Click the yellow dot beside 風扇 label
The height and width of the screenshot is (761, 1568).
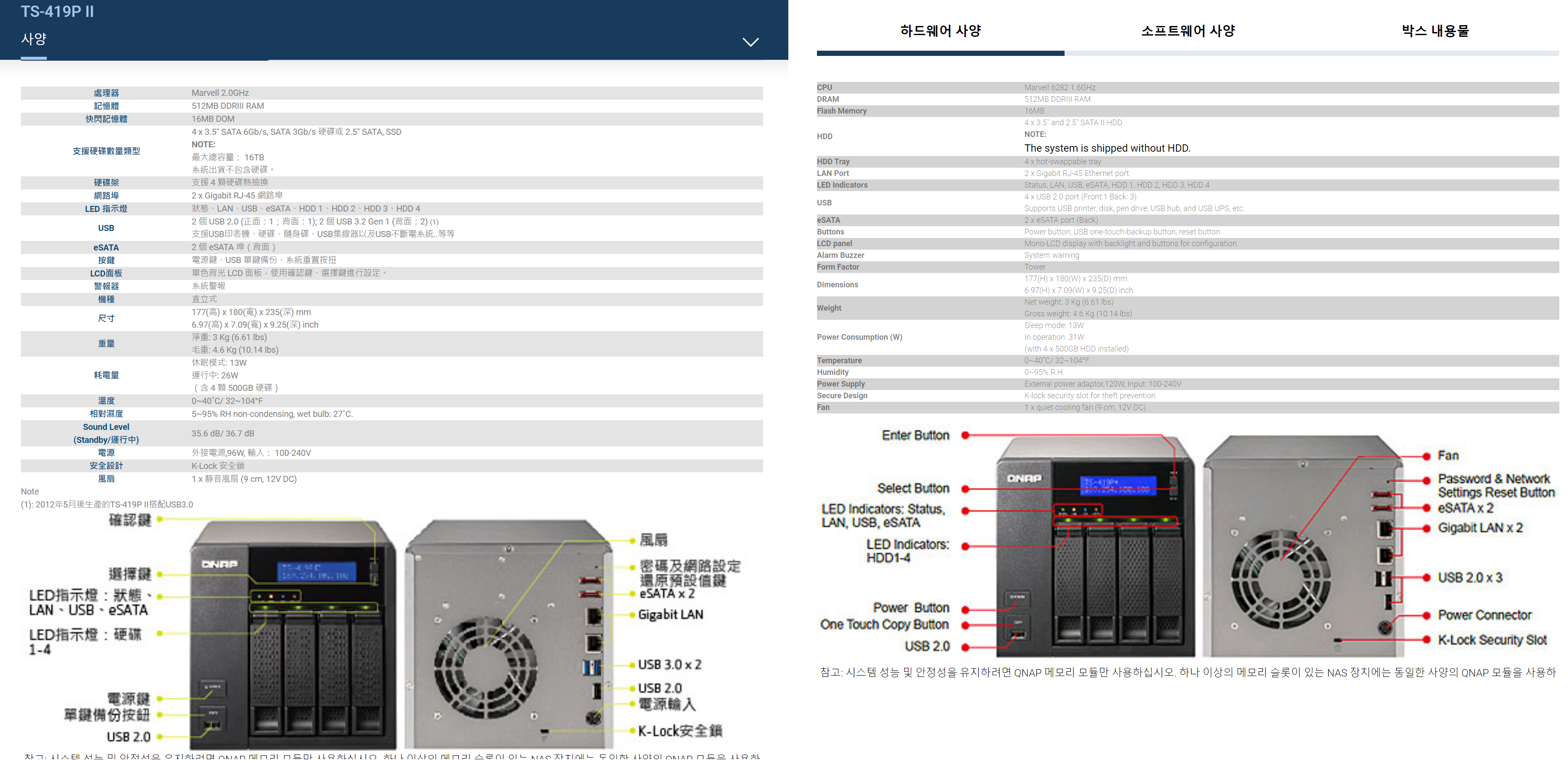point(632,540)
